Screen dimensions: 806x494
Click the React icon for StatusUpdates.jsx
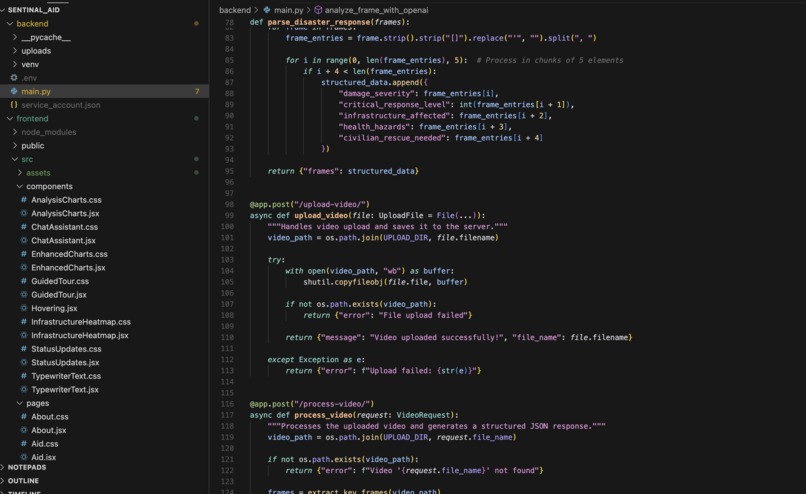[x=24, y=362]
